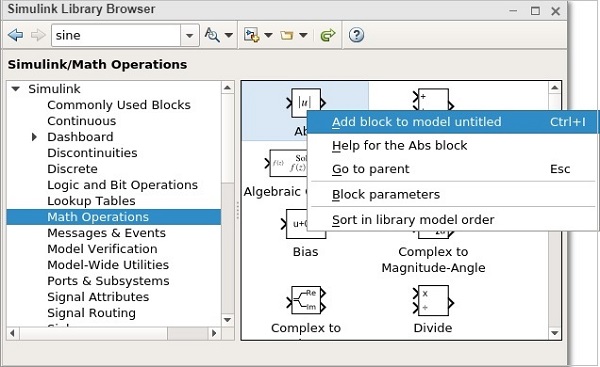Viewport: 600px width, 367px height.
Task: Select the Complex to Real-Imag block icon
Action: [306, 300]
